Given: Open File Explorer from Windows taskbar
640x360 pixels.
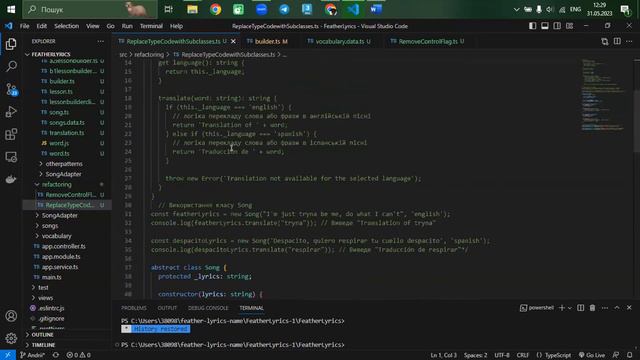Looking at the screenshot, I should pyautogui.click(x=192, y=9).
